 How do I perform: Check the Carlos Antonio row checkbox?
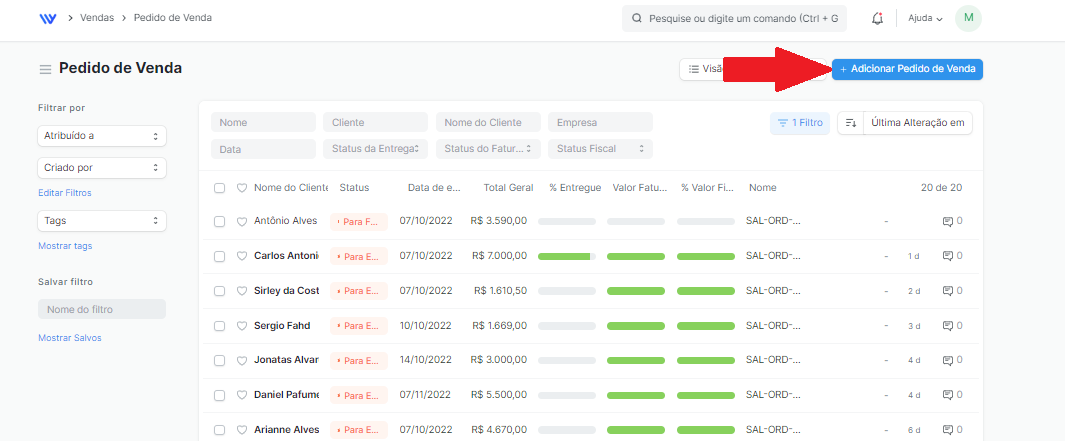point(219,256)
